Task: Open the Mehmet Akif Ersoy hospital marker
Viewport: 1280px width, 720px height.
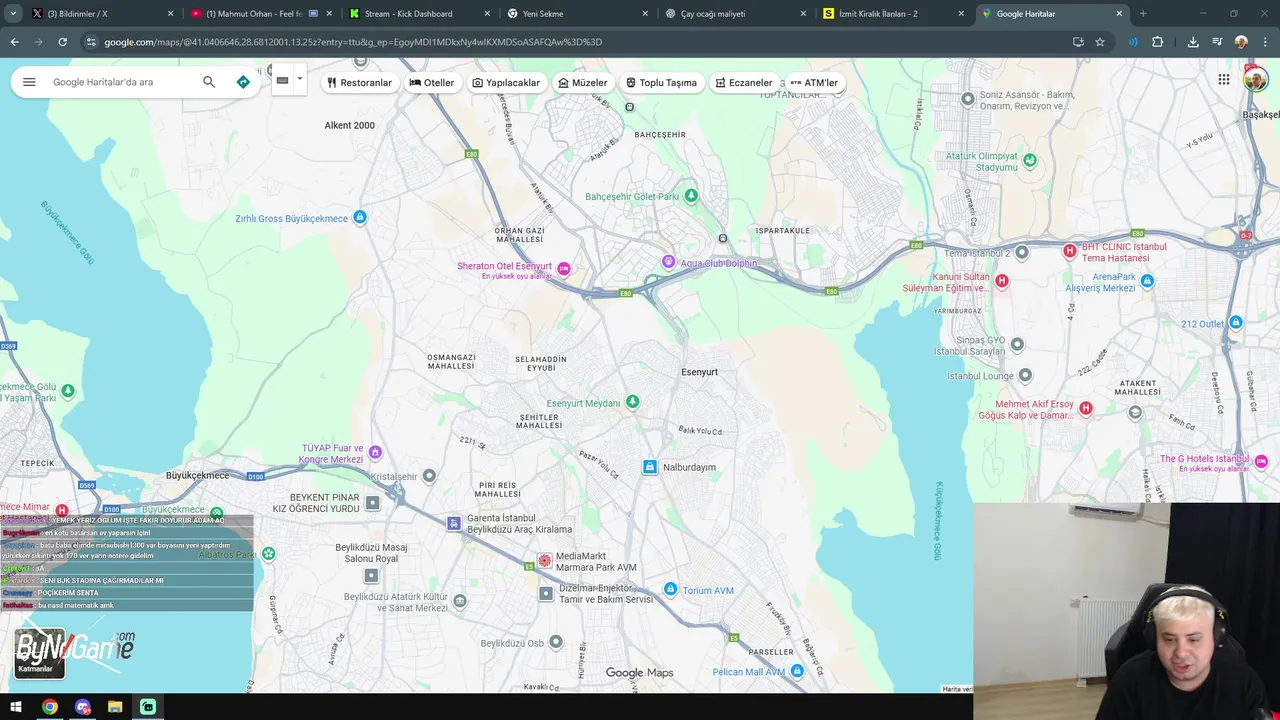Action: (x=1086, y=408)
